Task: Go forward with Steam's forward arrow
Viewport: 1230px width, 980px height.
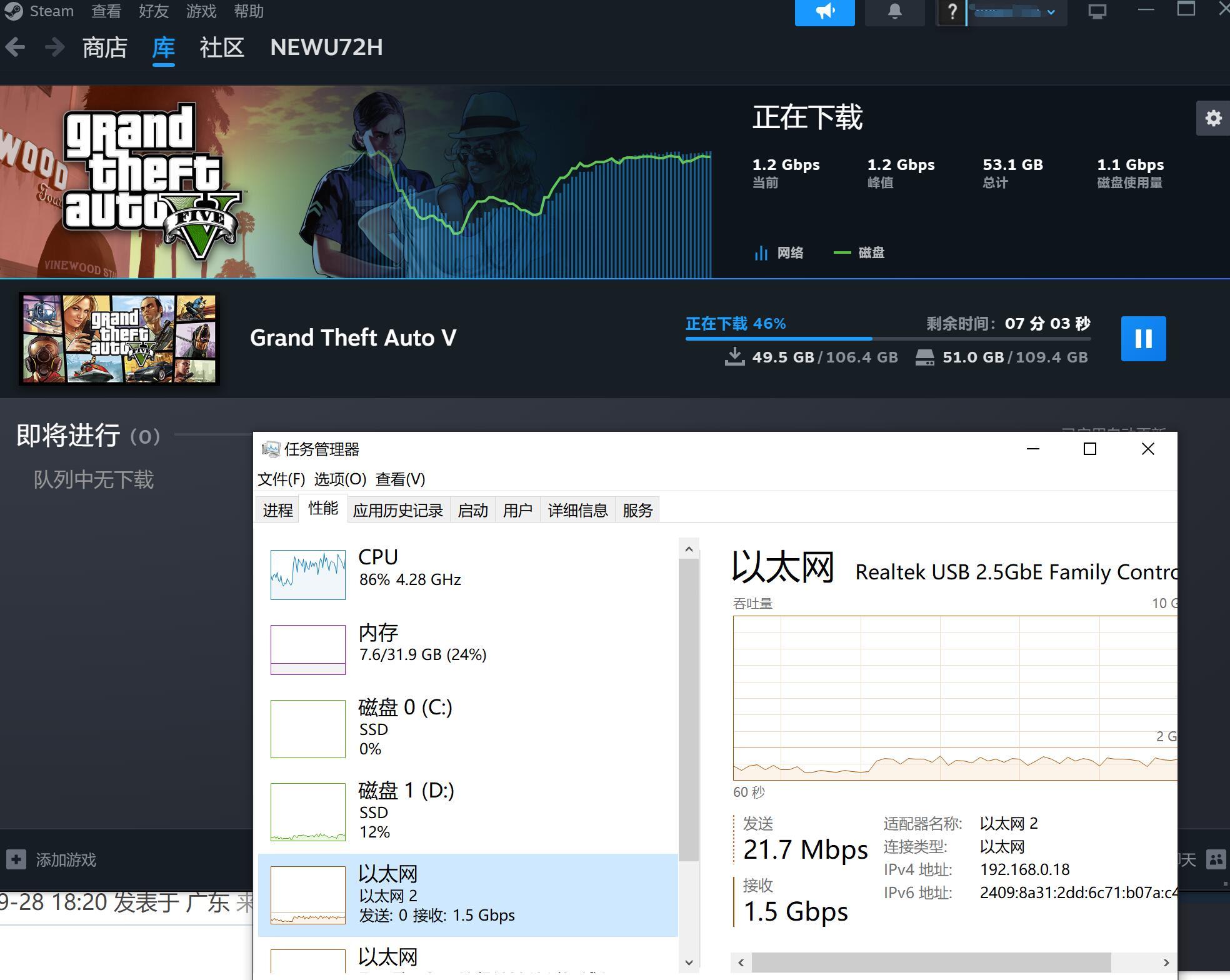Action: [x=54, y=47]
